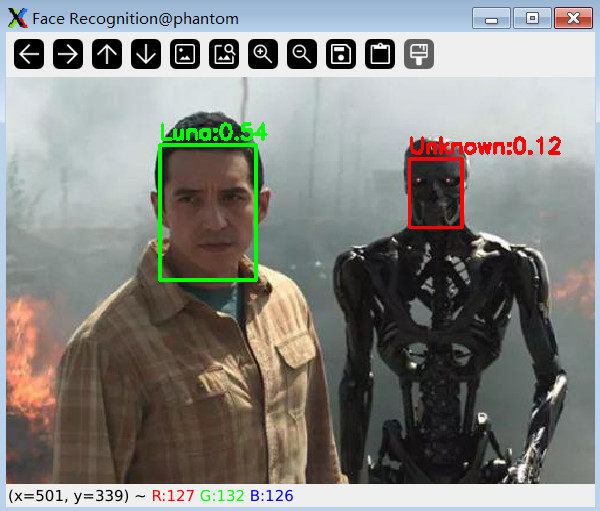
Task: Click the grayed paintbrush properties icon
Action: tap(419, 54)
